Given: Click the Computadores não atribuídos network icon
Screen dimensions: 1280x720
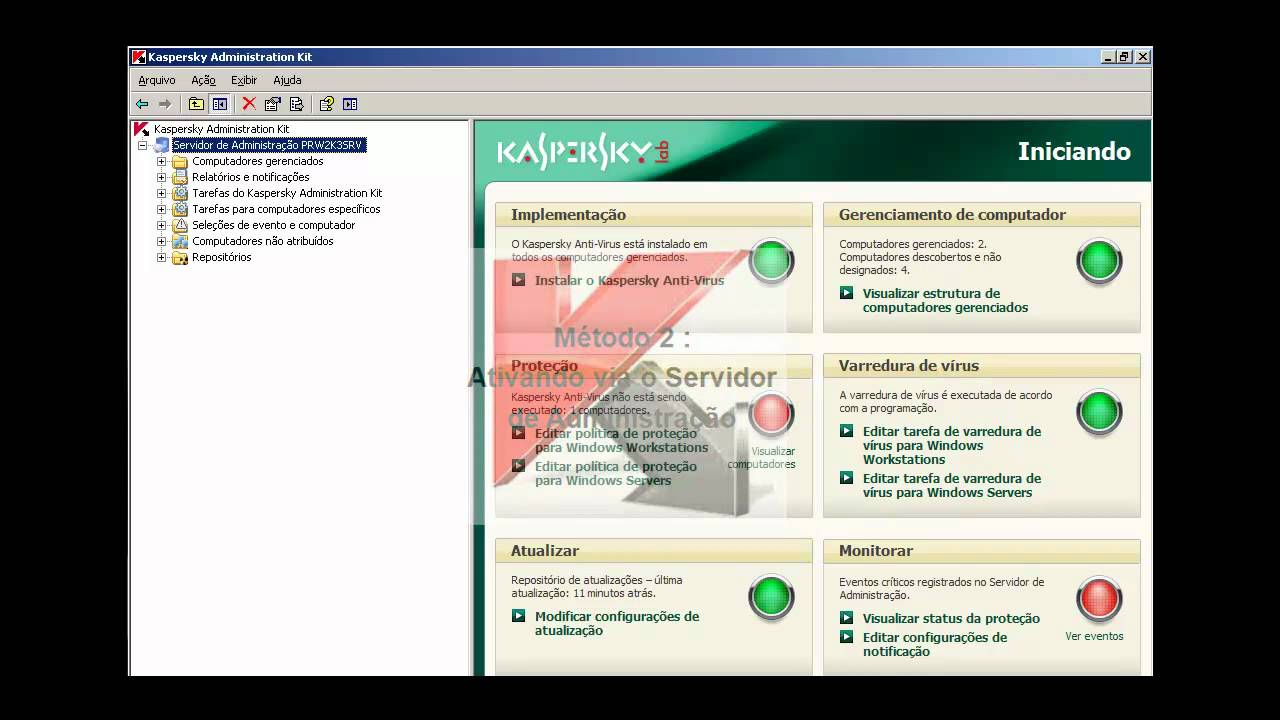Looking at the screenshot, I should (180, 241).
